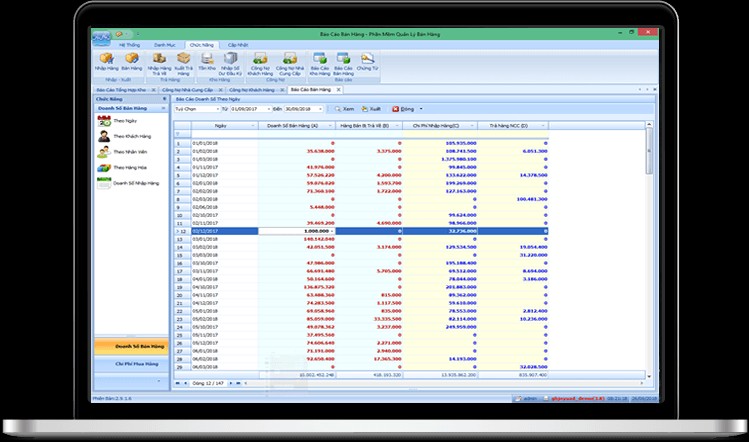Image resolution: width=749 pixels, height=442 pixels.
Task: Open Báo Cáo Kho Hàng ribbon icon
Action: (320, 58)
